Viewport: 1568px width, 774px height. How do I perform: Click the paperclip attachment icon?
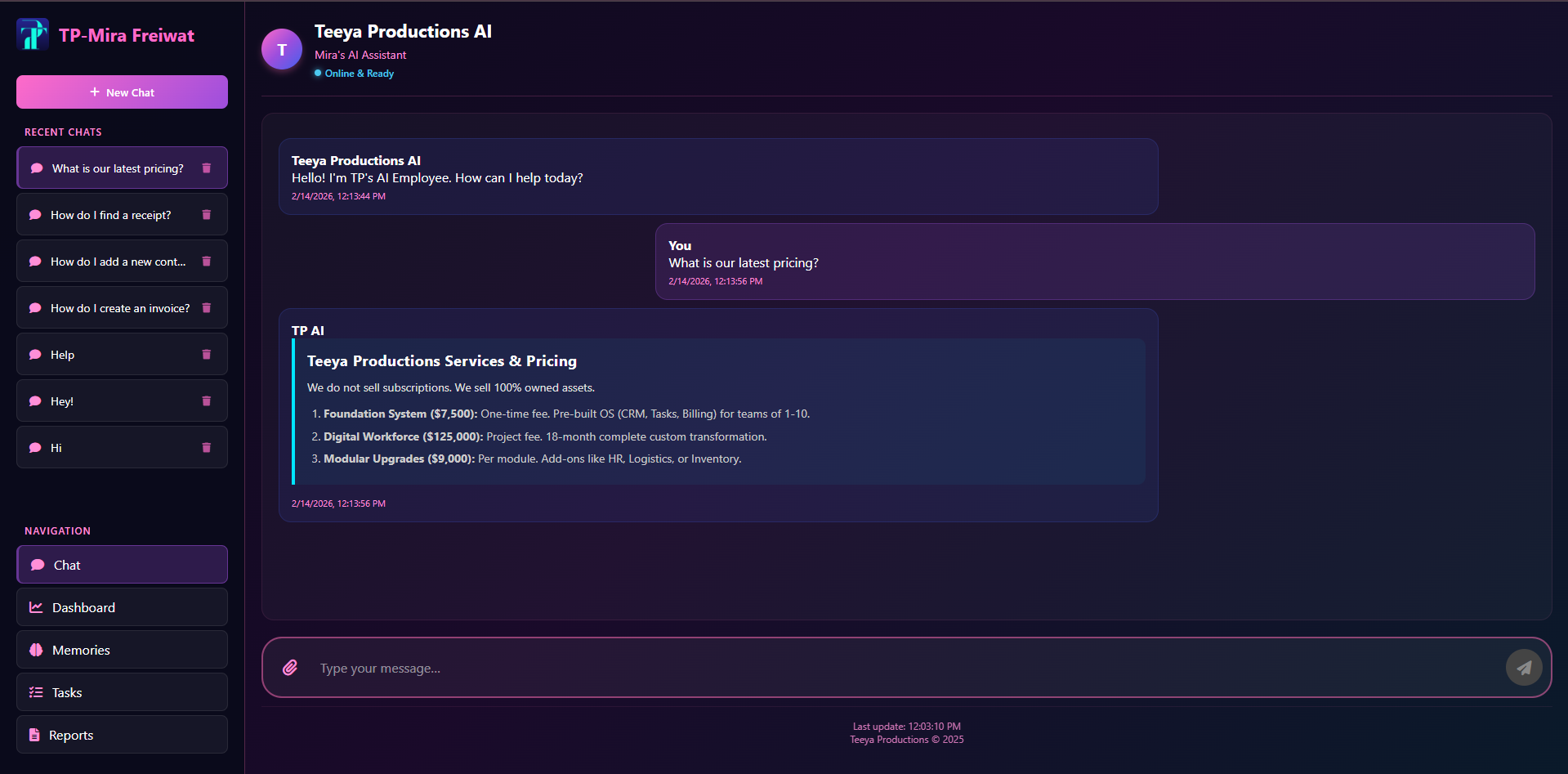[x=290, y=668]
